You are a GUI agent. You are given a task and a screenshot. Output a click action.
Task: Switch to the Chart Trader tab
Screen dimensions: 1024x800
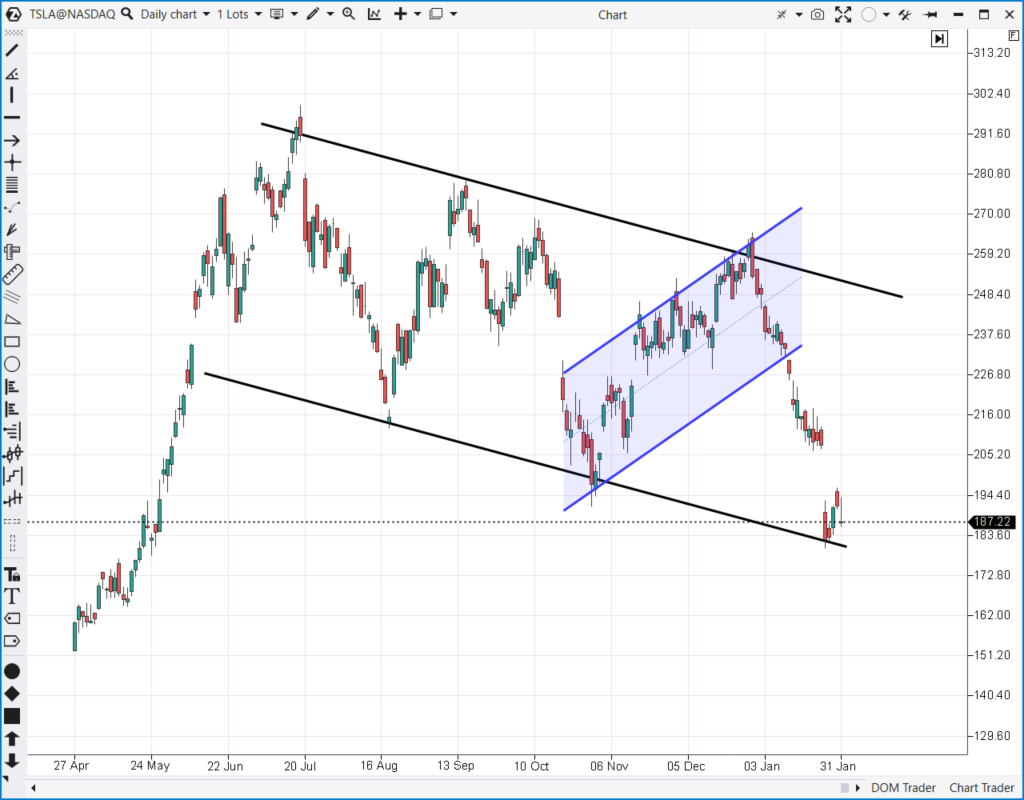click(981, 788)
